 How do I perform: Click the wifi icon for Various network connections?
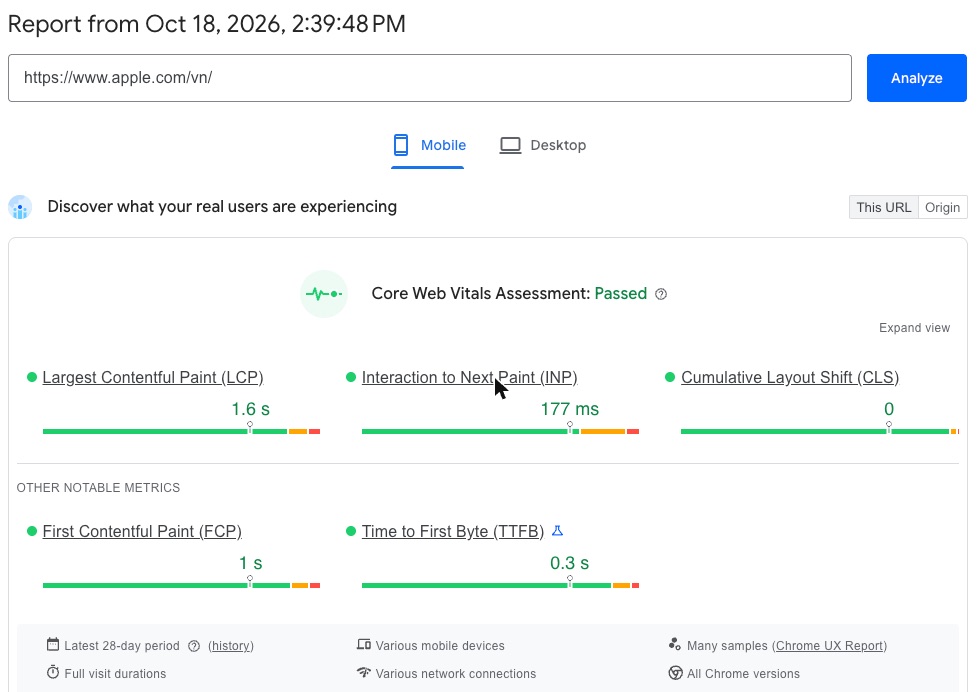364,673
